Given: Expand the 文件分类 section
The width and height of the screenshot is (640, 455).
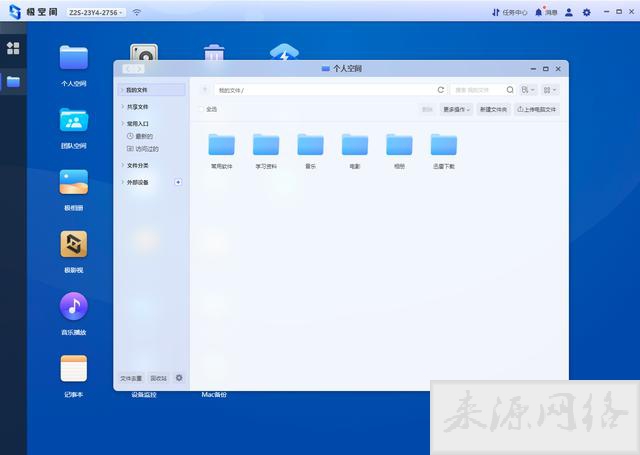Looking at the screenshot, I should click(x=122, y=165).
